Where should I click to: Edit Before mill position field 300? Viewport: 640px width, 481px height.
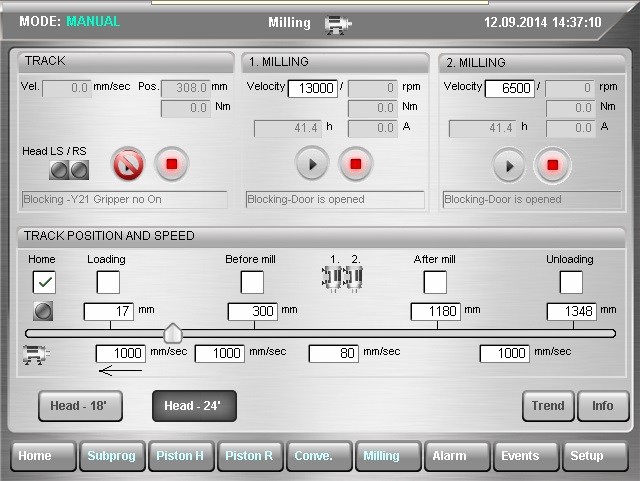click(253, 312)
